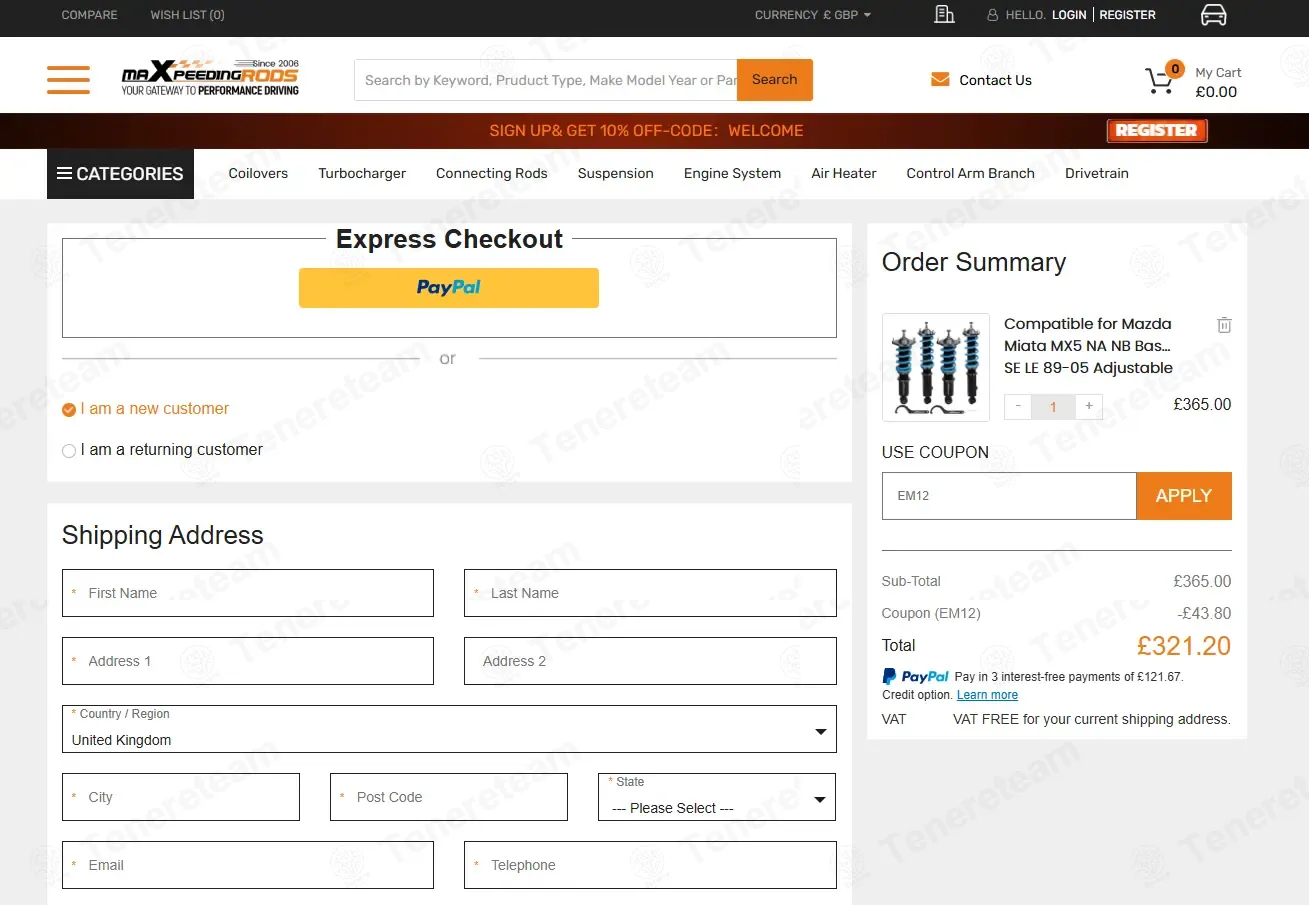This screenshot has height=905, width=1309.
Task: Click the Contact Us envelope icon
Action: tap(940, 80)
